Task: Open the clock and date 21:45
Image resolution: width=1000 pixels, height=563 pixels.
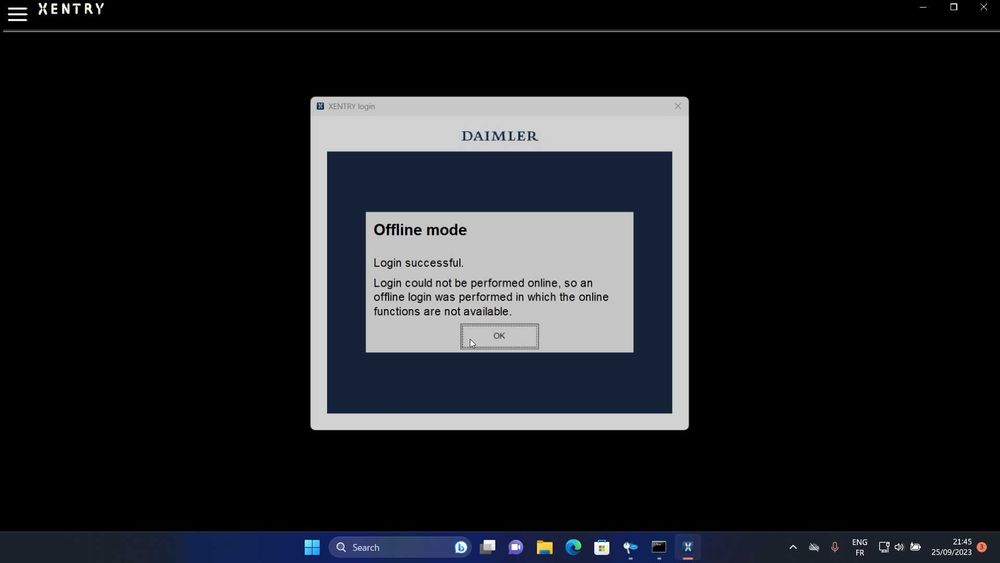Action: click(x=952, y=547)
